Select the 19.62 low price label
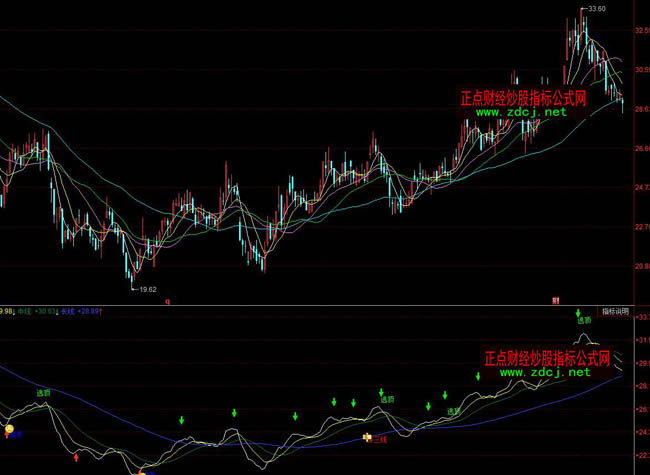The width and height of the screenshot is (650, 475). click(148, 289)
